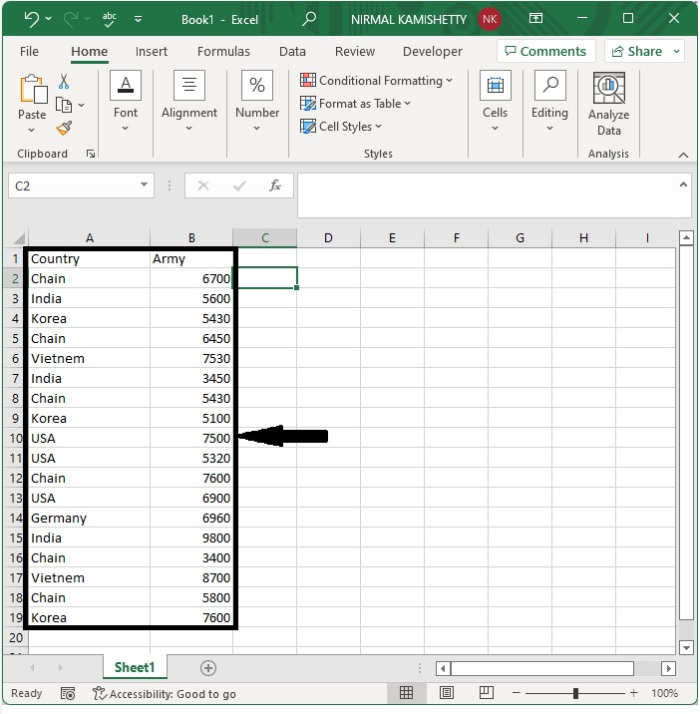The height and width of the screenshot is (714, 700).
Task: Switch to Page Break Preview icon
Action: (486, 693)
